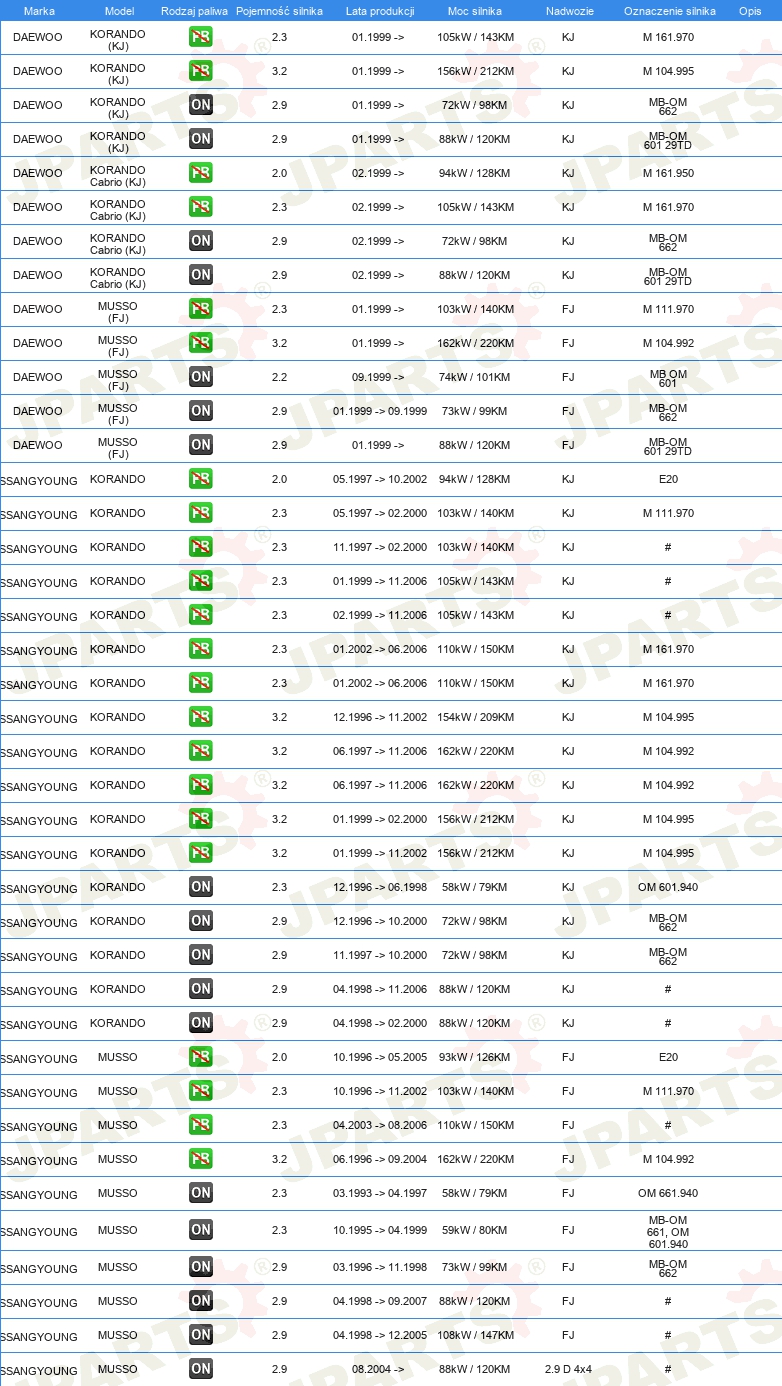The height and width of the screenshot is (1386, 782).
Task: Select the '108kW / 147KM' power cell
Action: coord(475,1335)
